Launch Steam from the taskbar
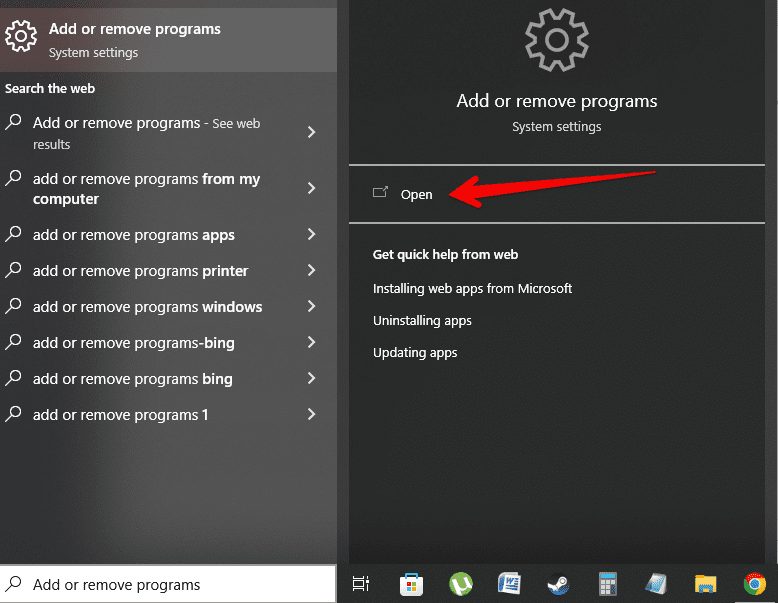778x603 pixels. [558, 584]
